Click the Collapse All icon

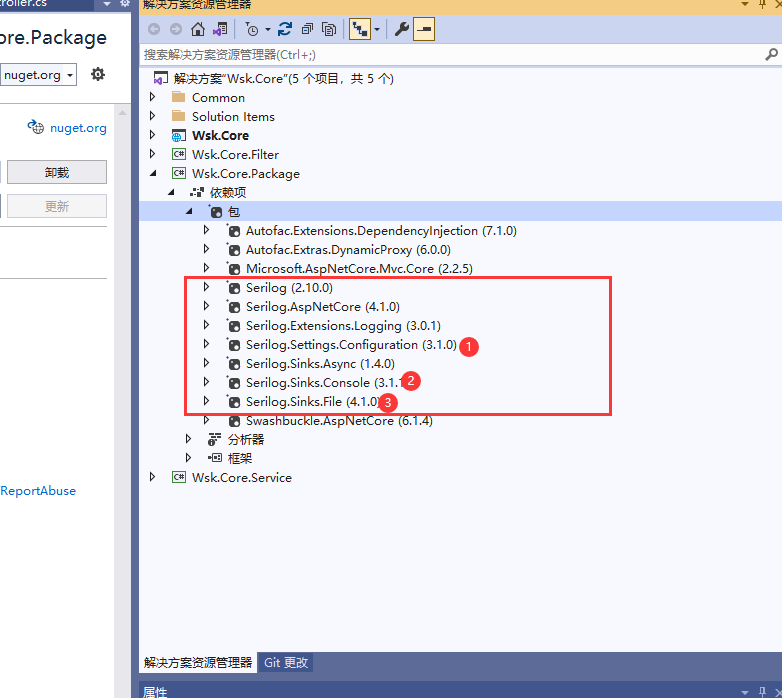click(307, 29)
